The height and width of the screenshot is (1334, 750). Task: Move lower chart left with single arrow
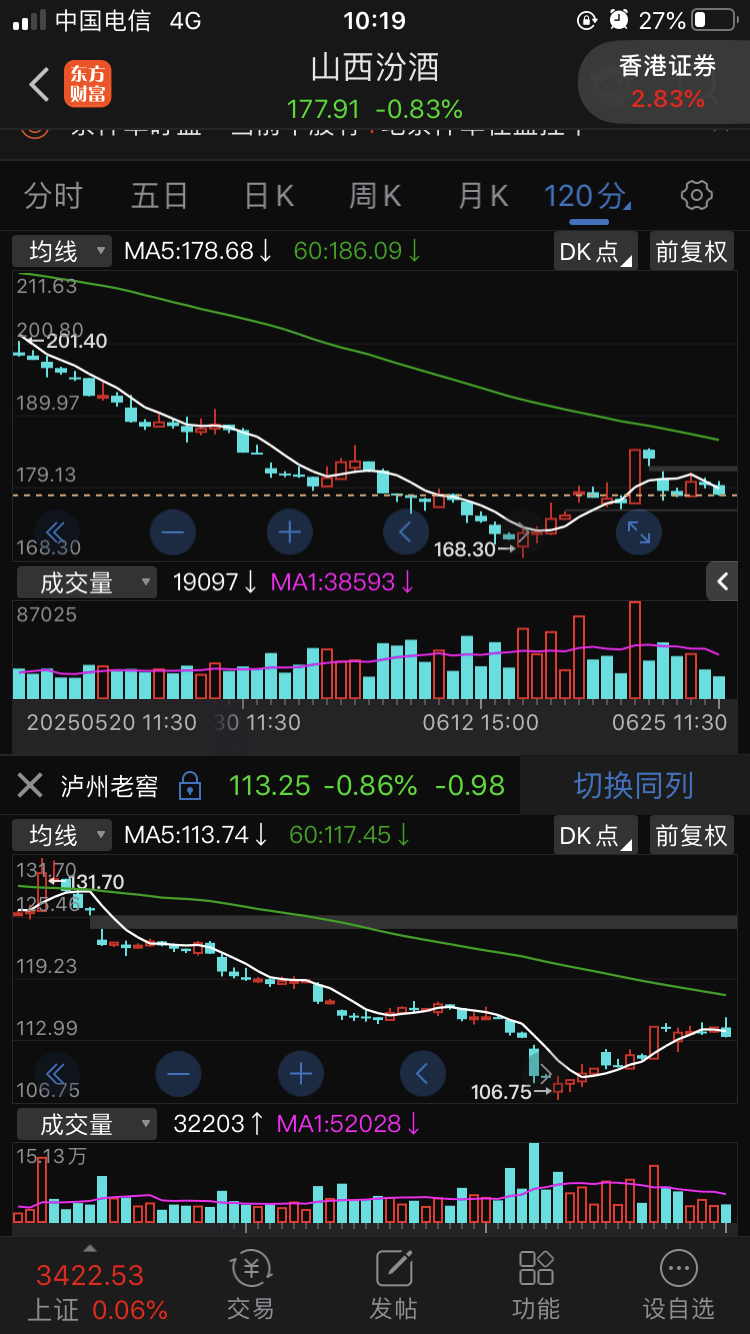[x=422, y=1075]
